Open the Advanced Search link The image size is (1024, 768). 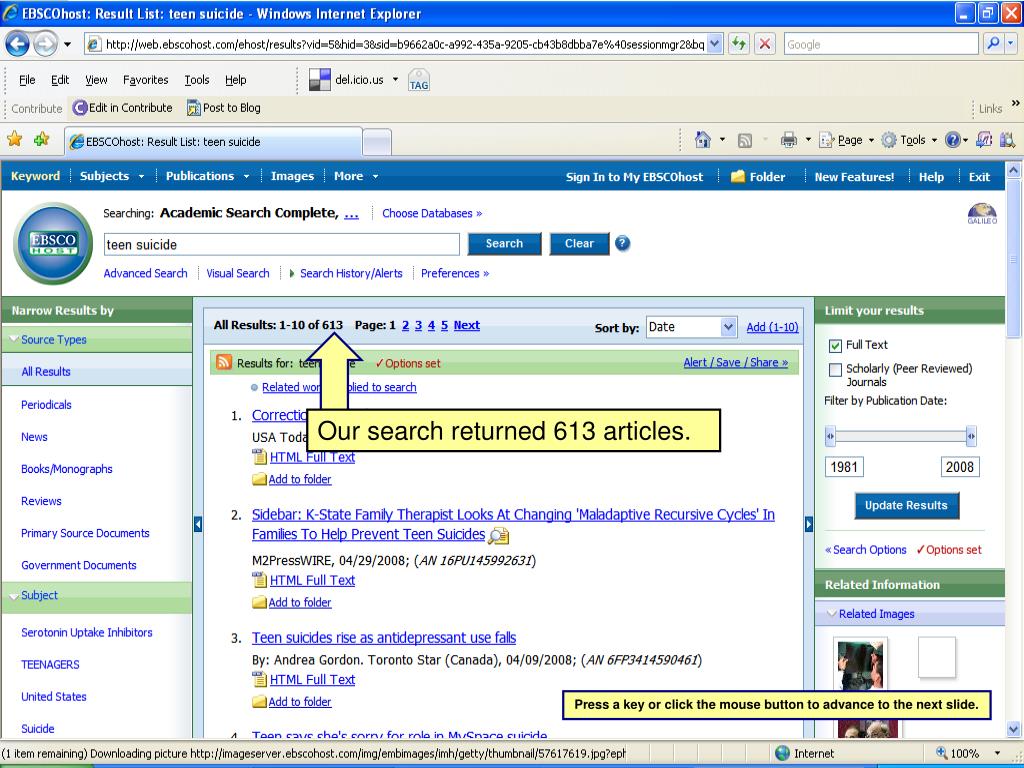click(145, 274)
